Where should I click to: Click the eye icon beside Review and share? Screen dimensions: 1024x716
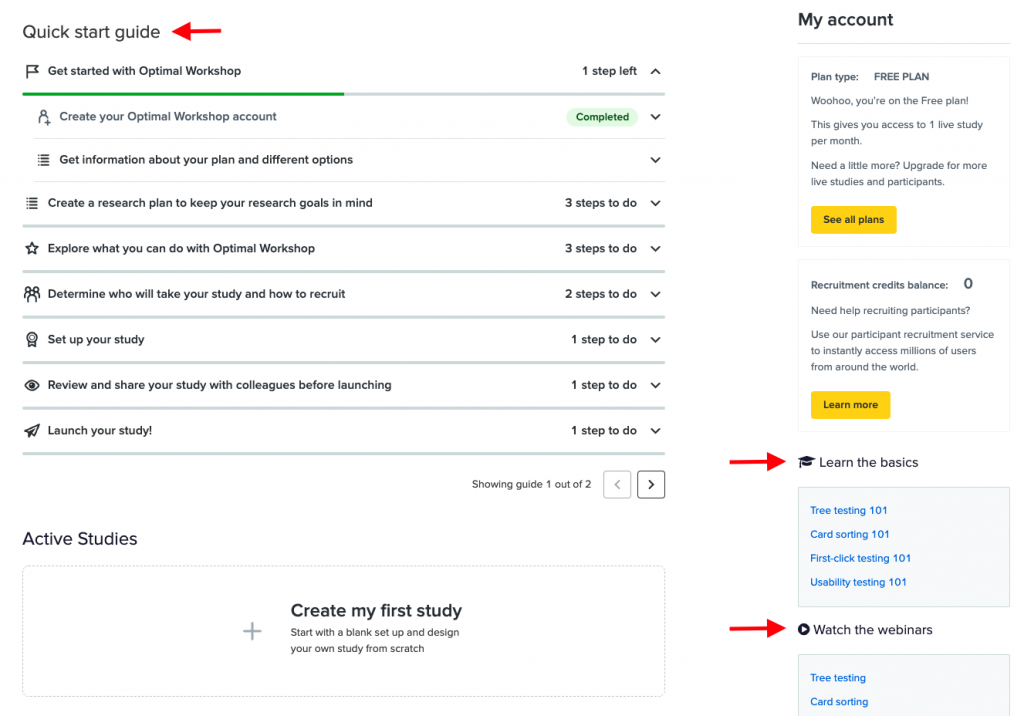click(31, 385)
